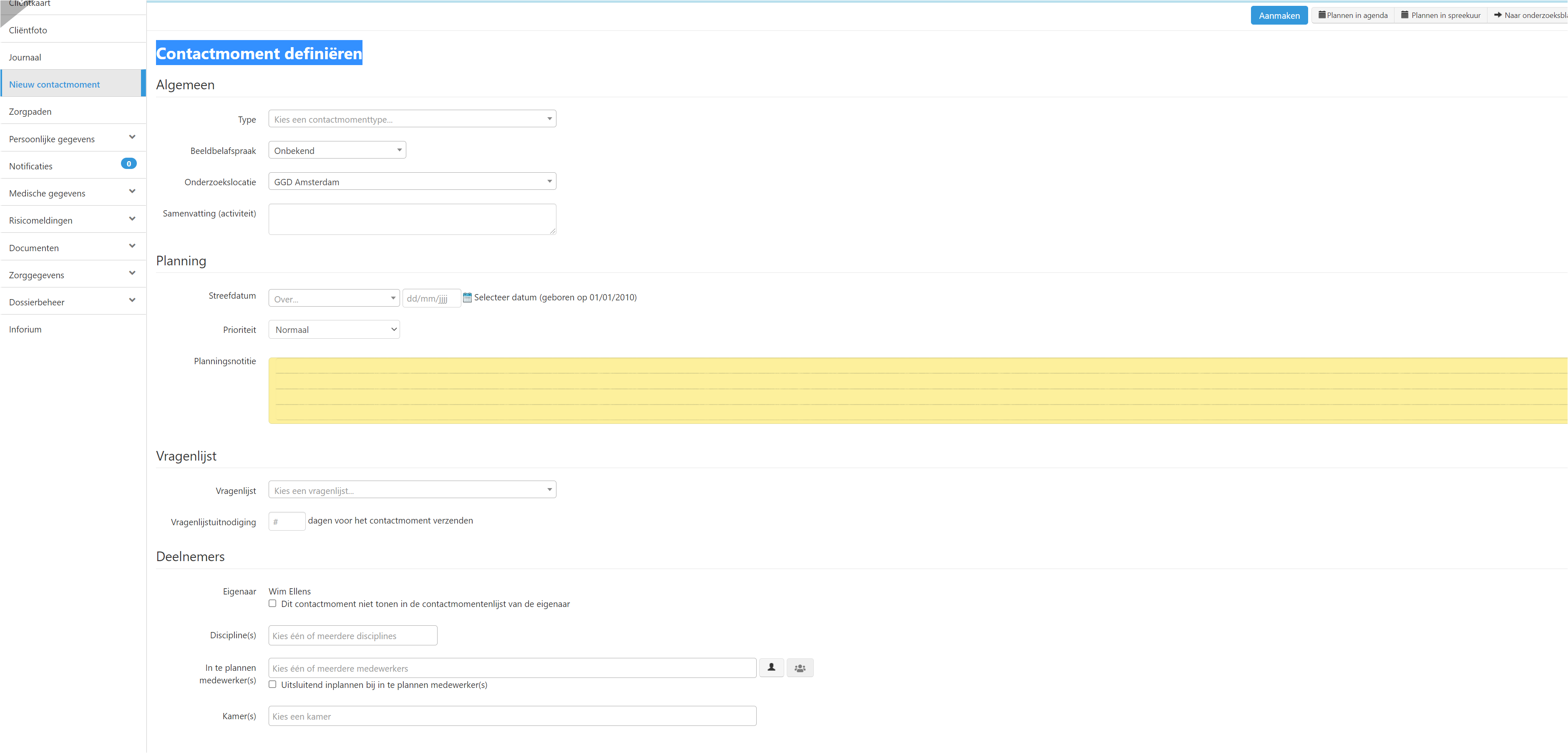Check 'Dit contactmoment niet tonen' checkbox
1568x753 pixels.
(273, 604)
